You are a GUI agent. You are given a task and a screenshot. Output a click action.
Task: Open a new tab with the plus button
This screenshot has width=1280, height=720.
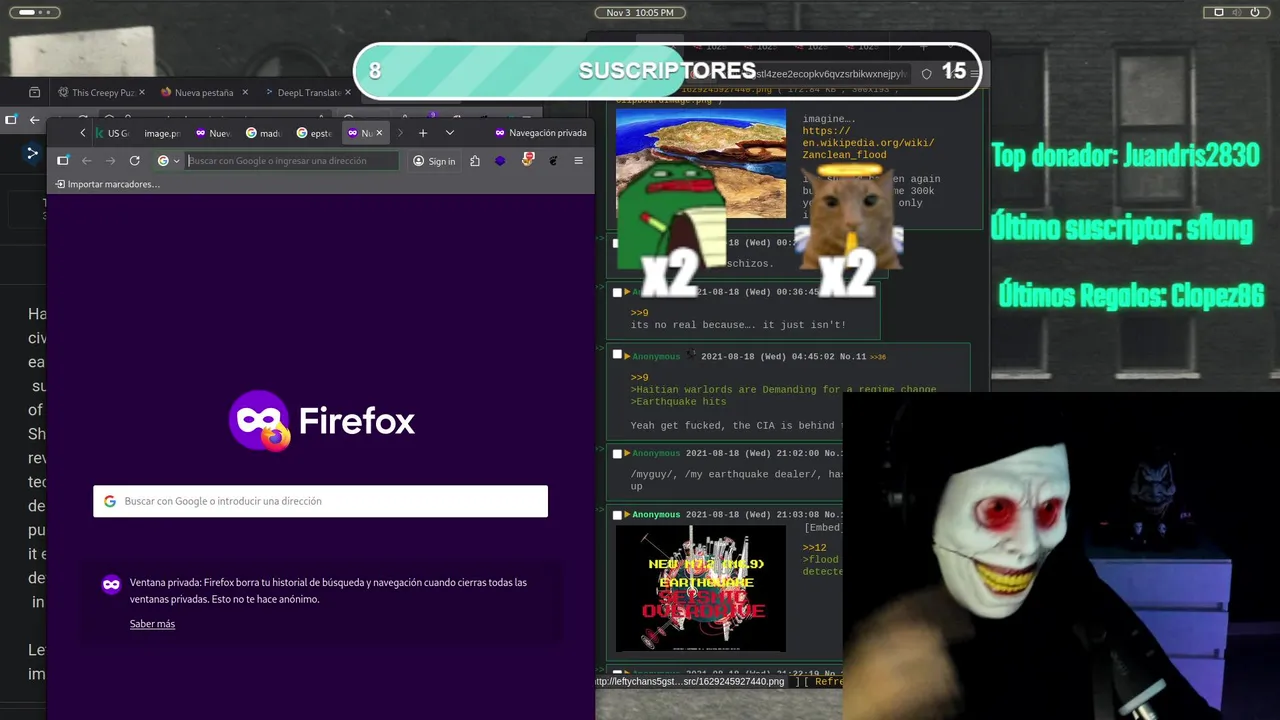point(423,133)
